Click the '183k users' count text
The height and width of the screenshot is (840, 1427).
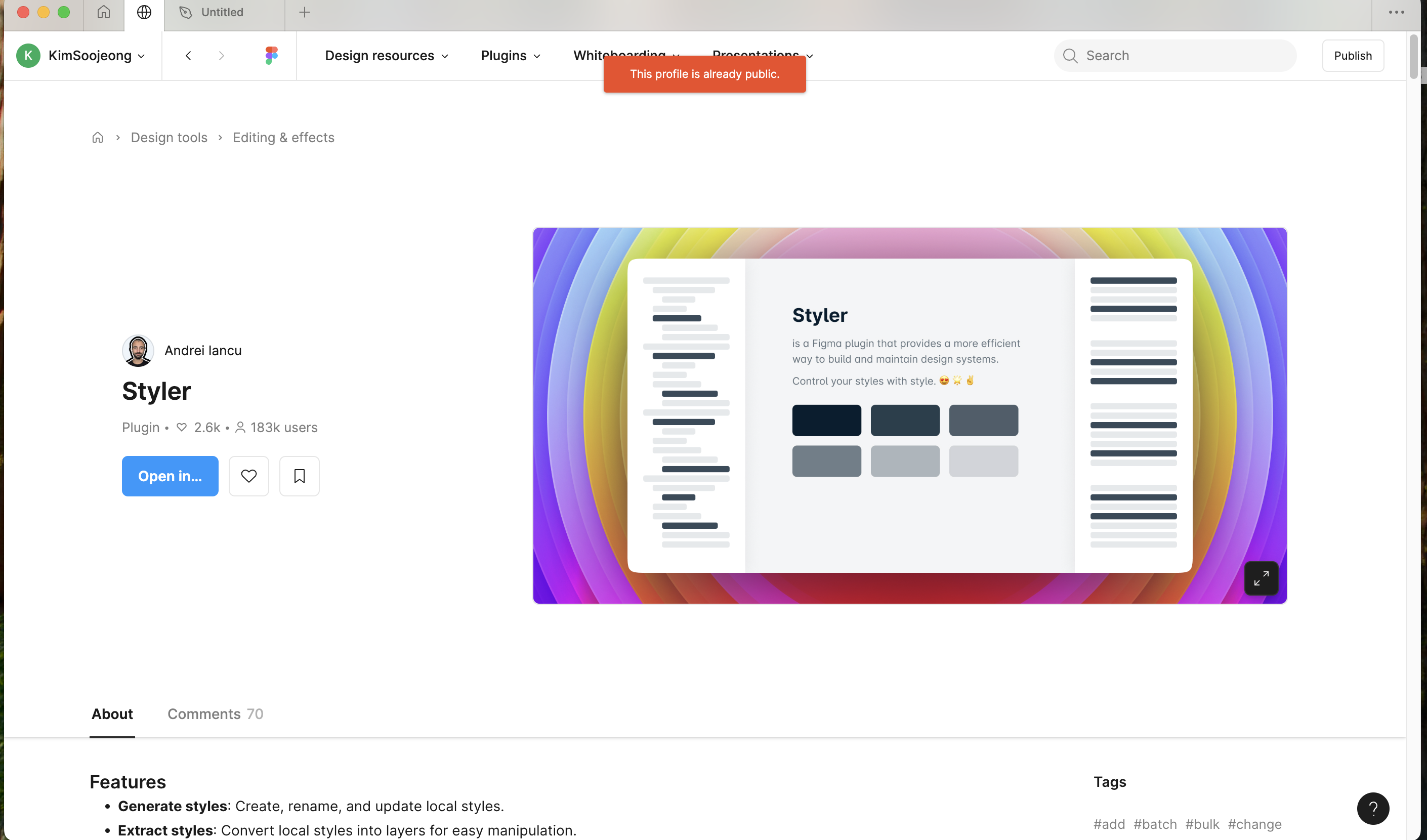(x=284, y=428)
